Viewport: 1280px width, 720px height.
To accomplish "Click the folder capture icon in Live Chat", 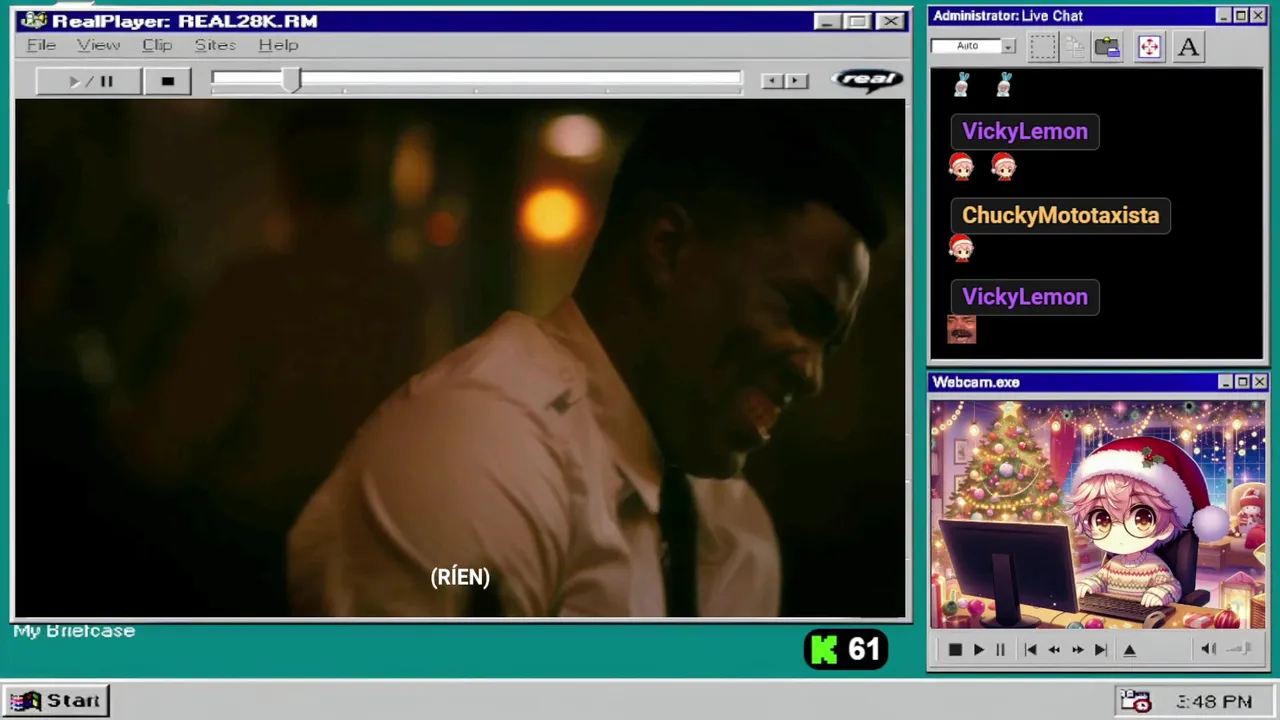I will (x=1107, y=47).
